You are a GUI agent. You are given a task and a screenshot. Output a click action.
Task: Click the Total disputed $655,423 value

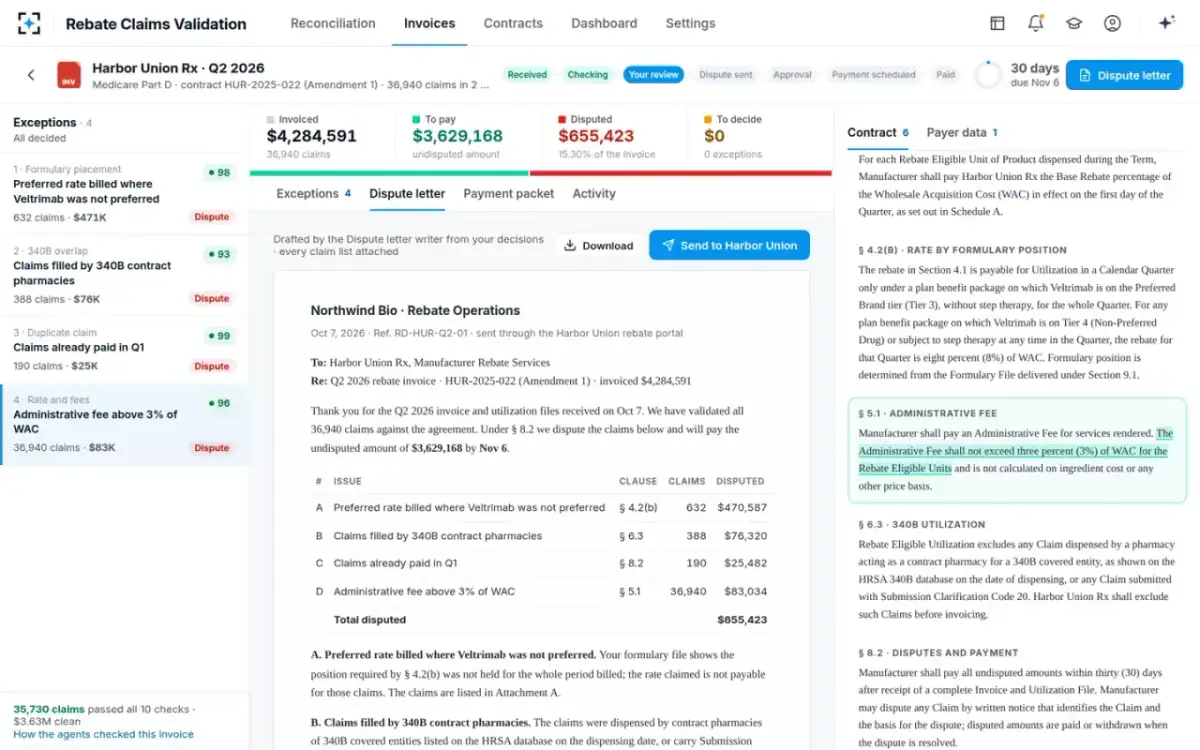tap(742, 620)
